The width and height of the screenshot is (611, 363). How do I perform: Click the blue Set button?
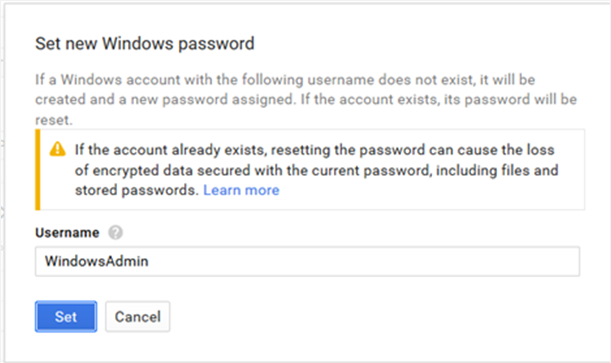(66, 316)
